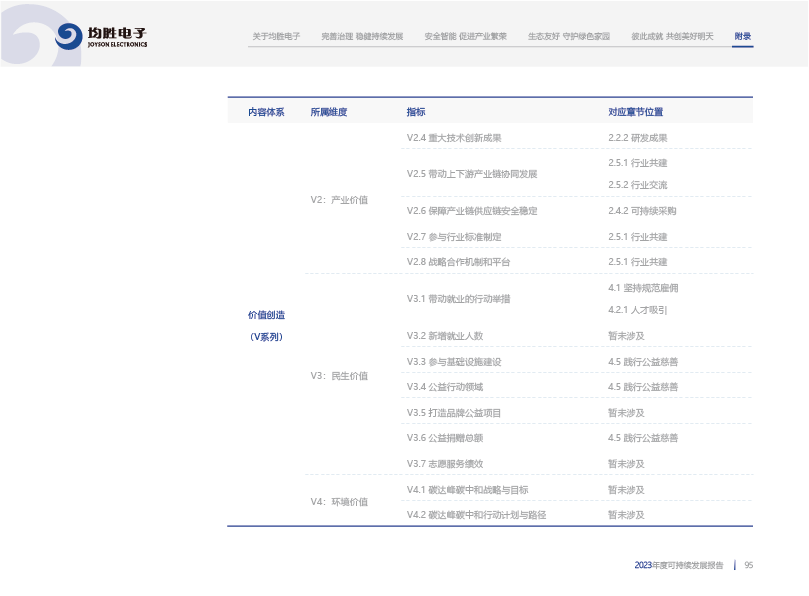Jump to 4.1 坚持规范雇佣 chapter
This screenshot has height=596, width=809.
pyautogui.click(x=643, y=288)
